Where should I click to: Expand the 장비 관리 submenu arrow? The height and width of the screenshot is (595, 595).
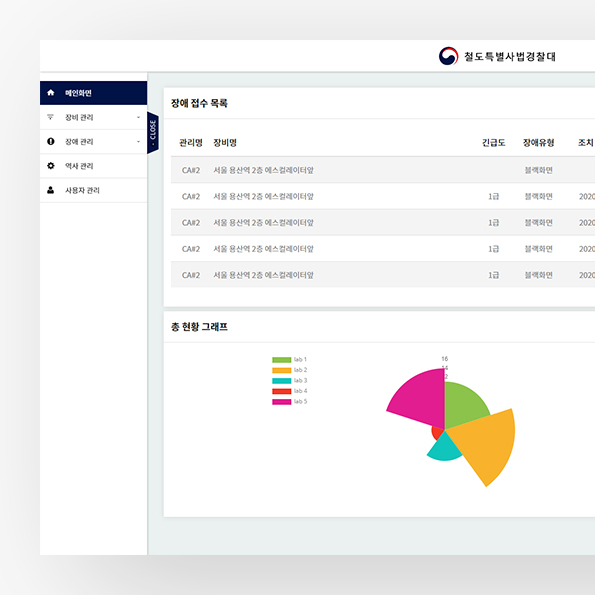pos(139,117)
